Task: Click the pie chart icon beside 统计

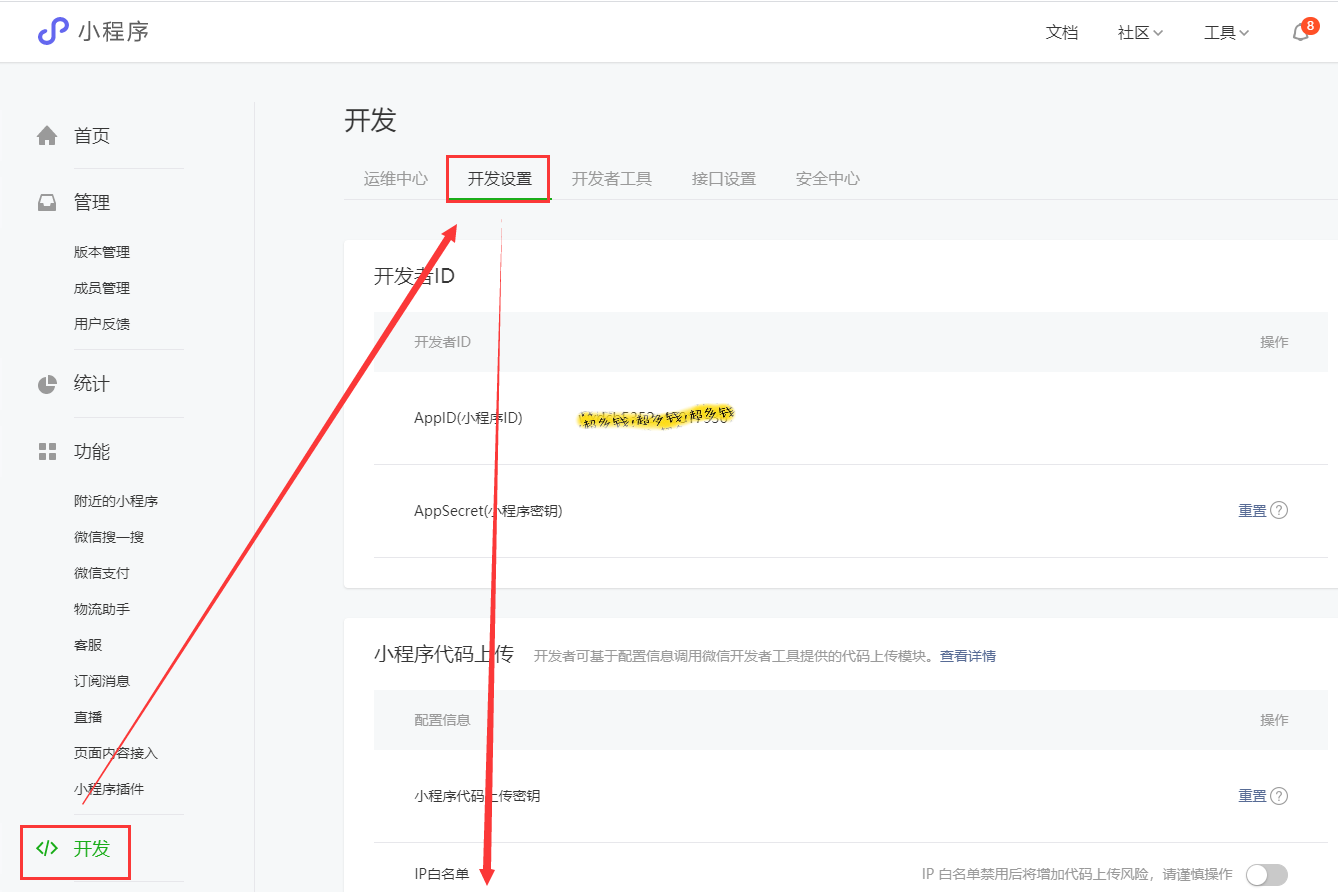Action: coord(47,384)
